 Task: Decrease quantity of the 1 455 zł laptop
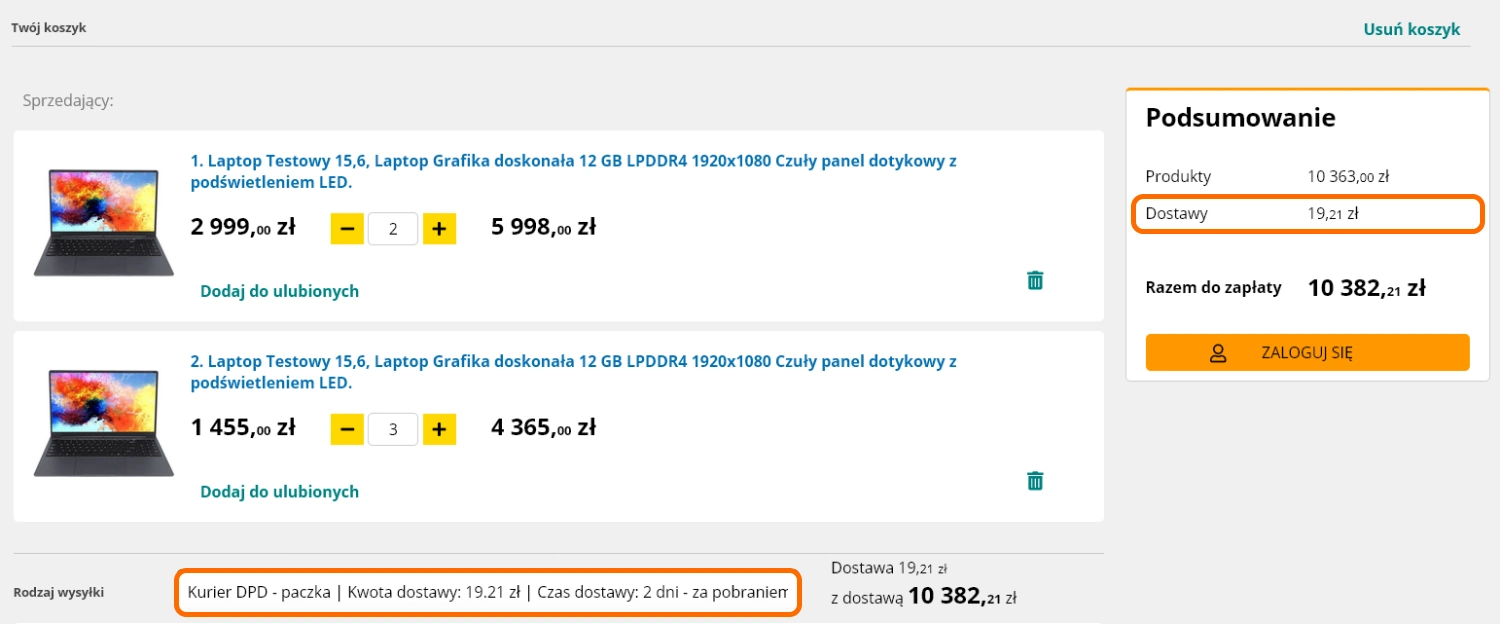click(347, 430)
